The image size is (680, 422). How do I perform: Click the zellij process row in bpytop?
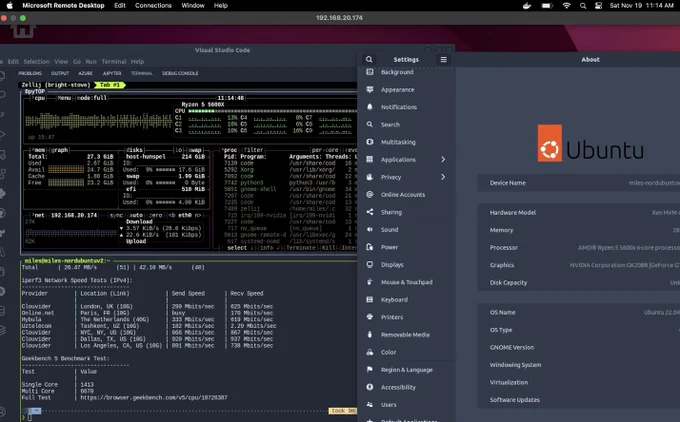290,209
